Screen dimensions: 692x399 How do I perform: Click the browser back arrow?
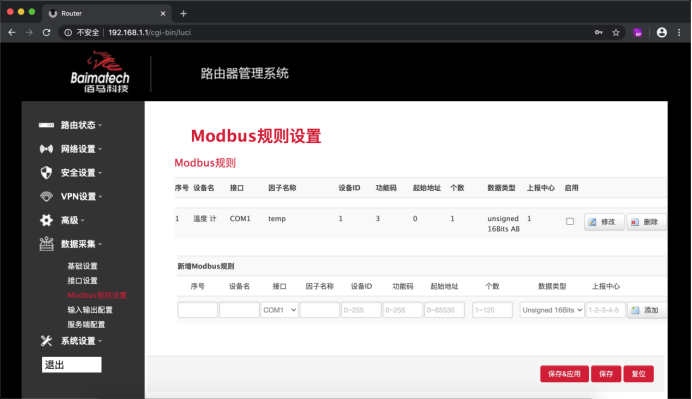point(12,33)
